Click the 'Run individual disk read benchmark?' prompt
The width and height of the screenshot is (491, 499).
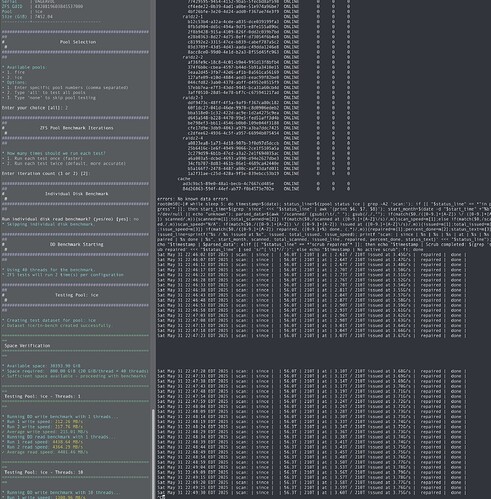pos(70,219)
